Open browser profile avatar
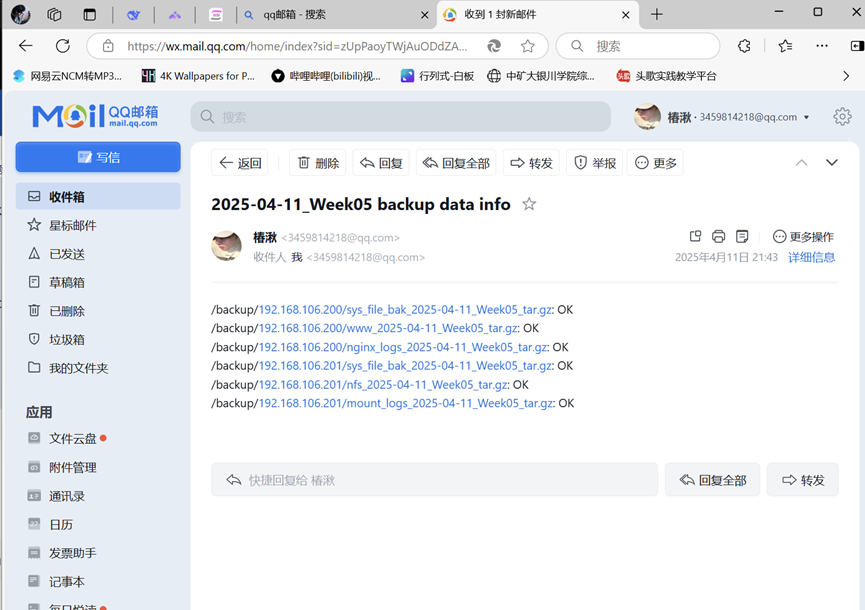865x610 pixels. (20, 14)
